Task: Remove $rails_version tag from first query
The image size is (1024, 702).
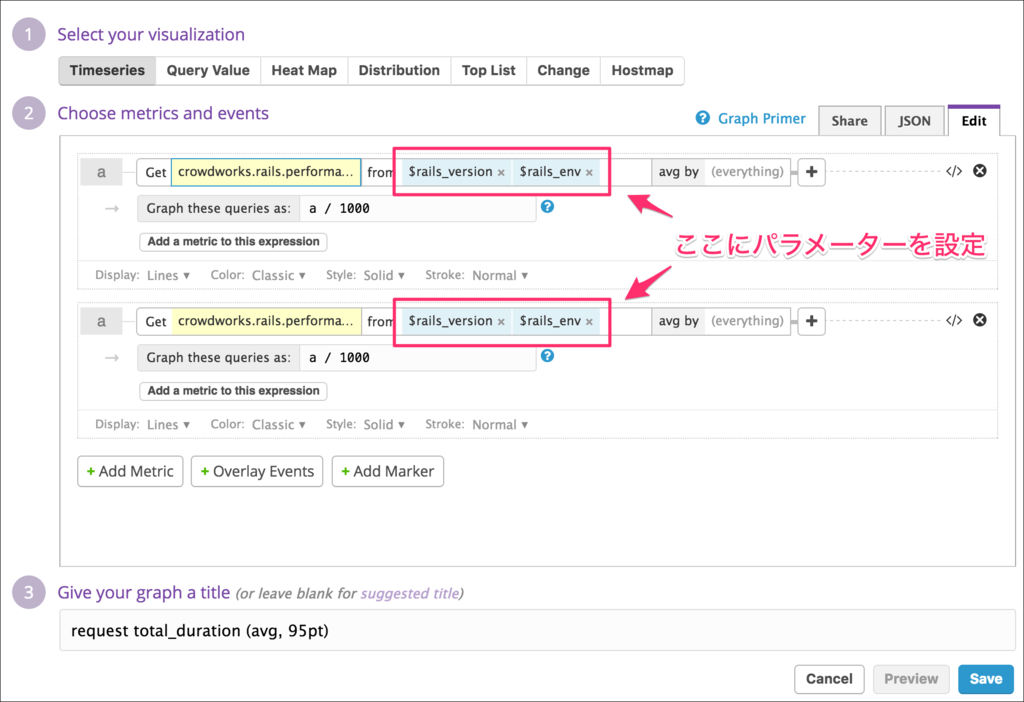Action: pyautogui.click(x=502, y=173)
